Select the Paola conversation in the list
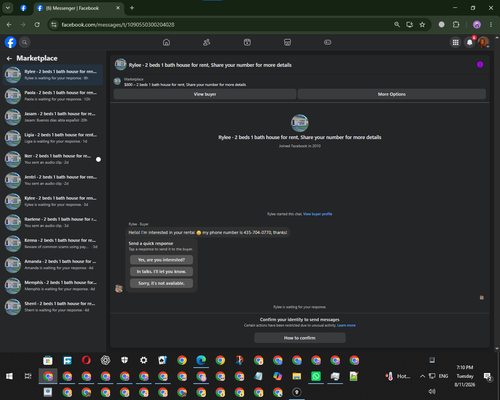 [x=53, y=96]
